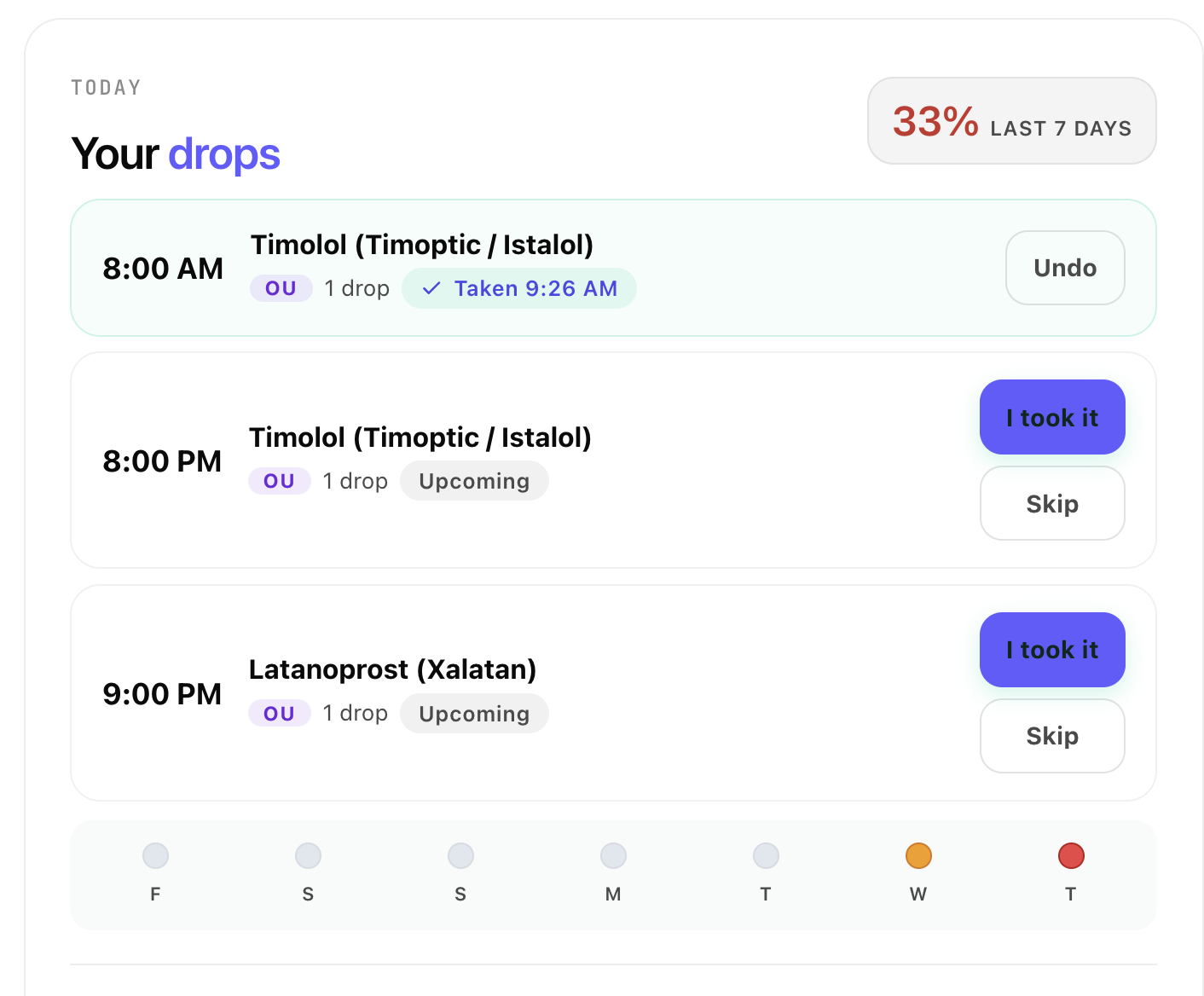
Task: Click the Your drops heading
Action: coord(176,154)
